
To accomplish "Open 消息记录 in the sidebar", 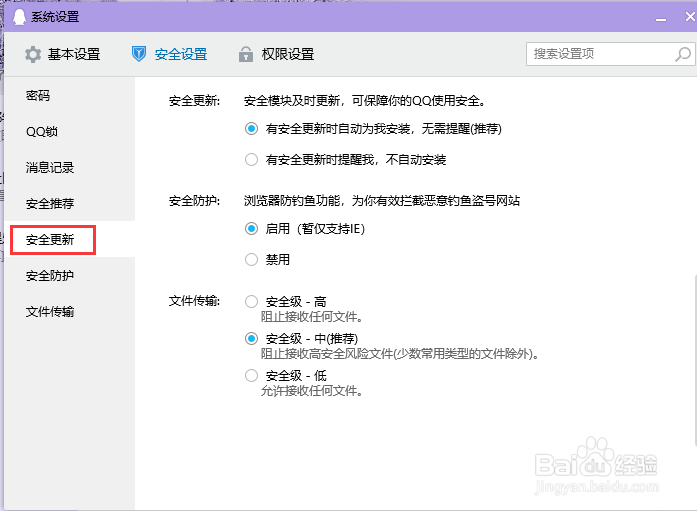I will pos(50,168).
